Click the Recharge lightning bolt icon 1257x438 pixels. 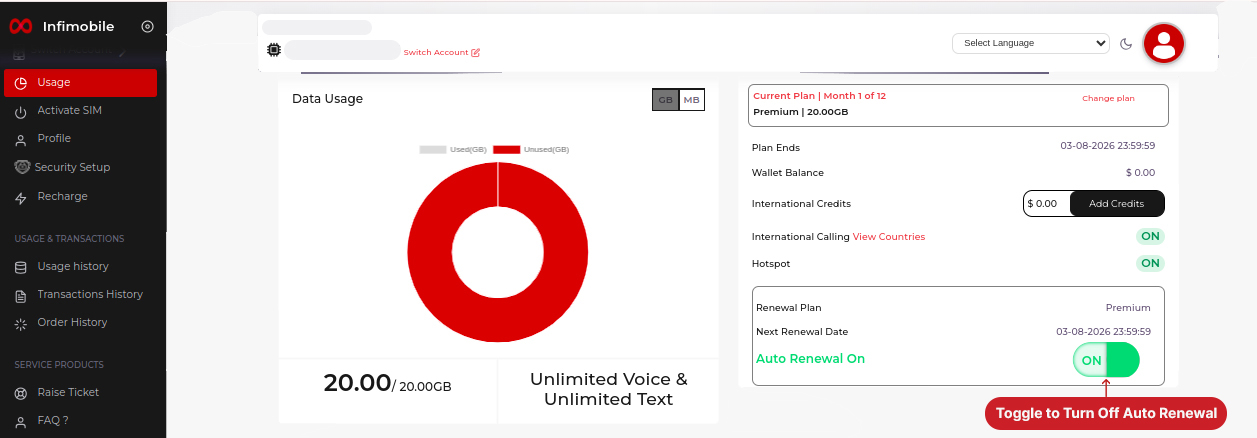(x=21, y=197)
